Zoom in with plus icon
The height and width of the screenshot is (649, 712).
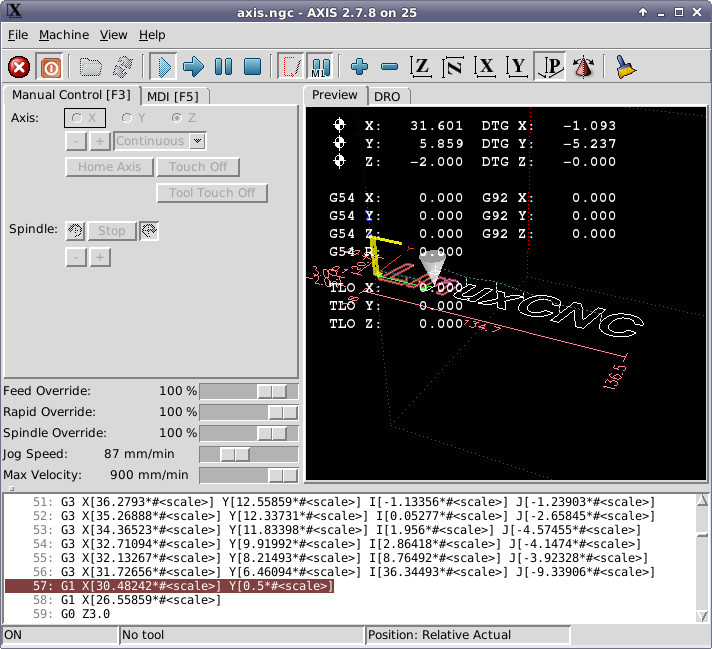(x=360, y=67)
